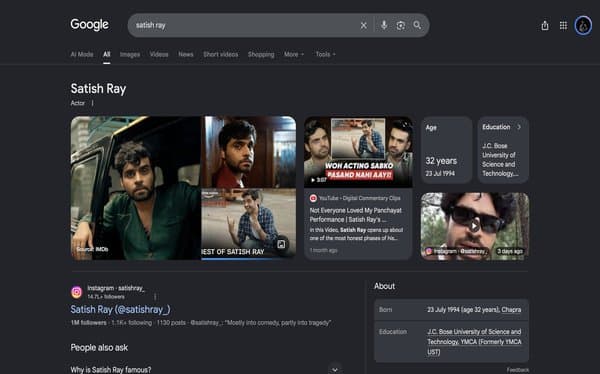Expand the Education card chevron
Image resolution: width=600 pixels, height=374 pixels.
[x=519, y=127]
